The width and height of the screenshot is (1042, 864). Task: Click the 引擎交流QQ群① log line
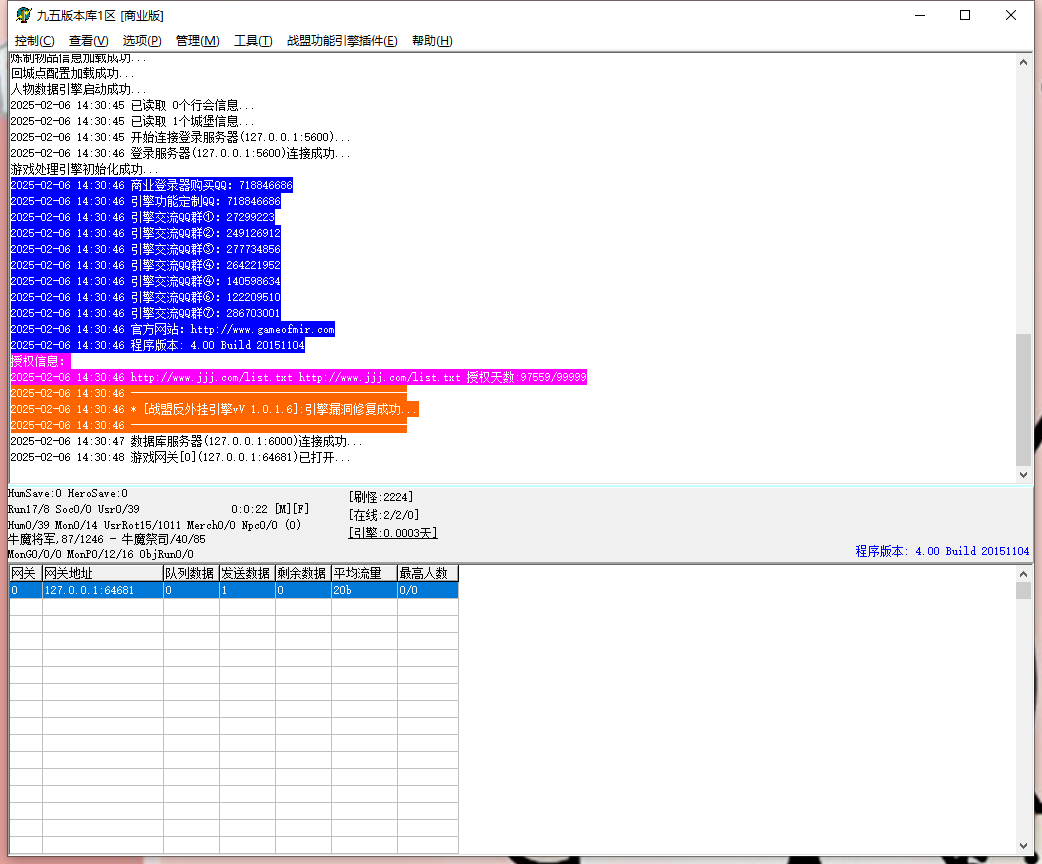coord(143,217)
